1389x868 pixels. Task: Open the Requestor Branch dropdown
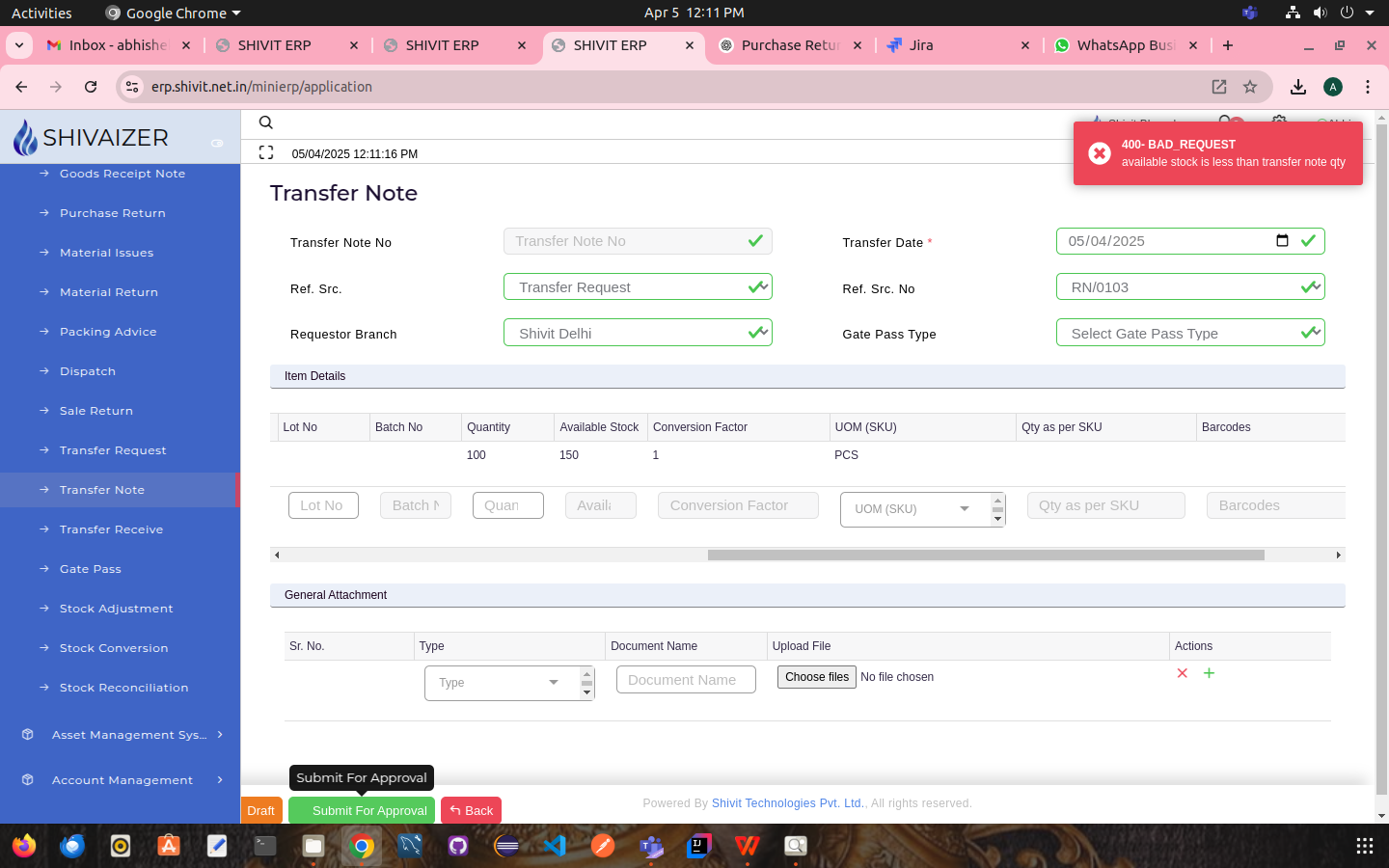[x=637, y=334]
